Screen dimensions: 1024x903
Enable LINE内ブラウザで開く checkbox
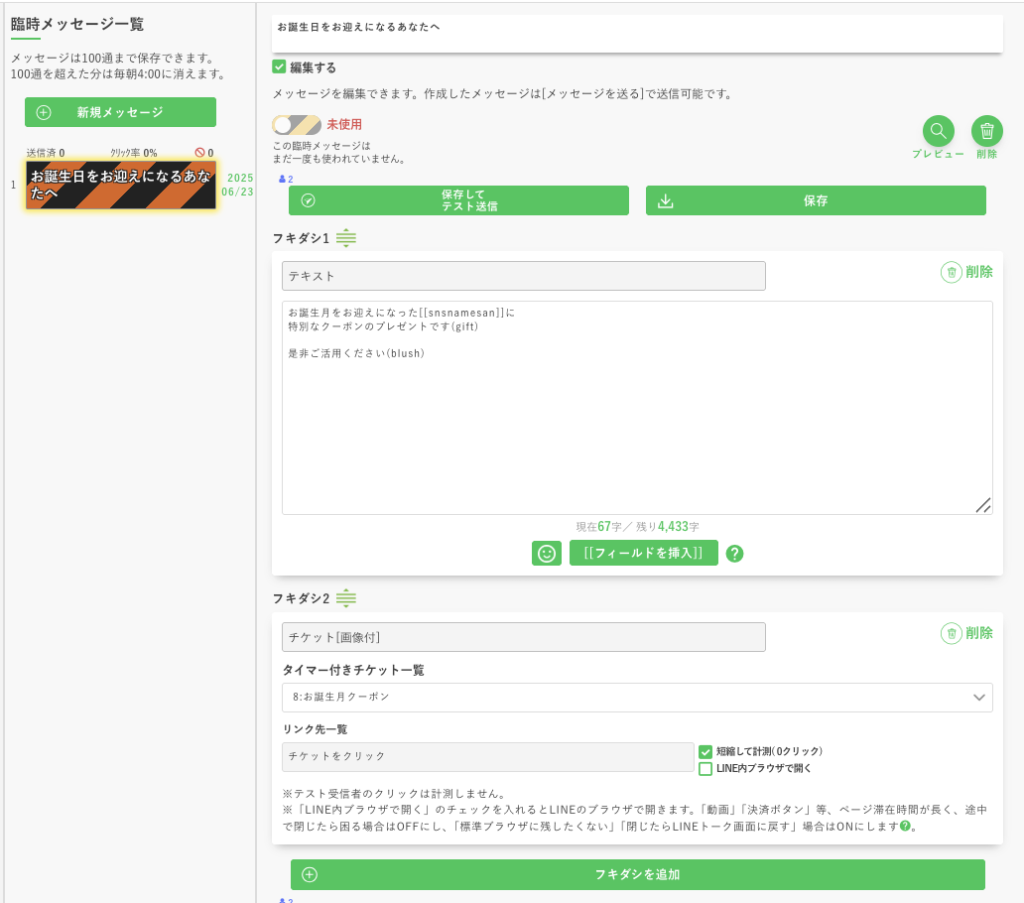click(x=706, y=769)
